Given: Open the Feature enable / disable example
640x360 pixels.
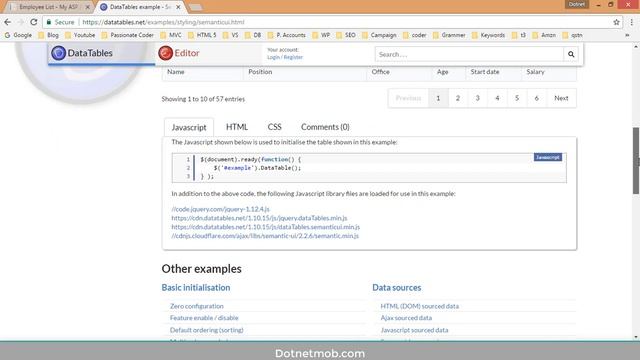Looking at the screenshot, I should 204,318.
